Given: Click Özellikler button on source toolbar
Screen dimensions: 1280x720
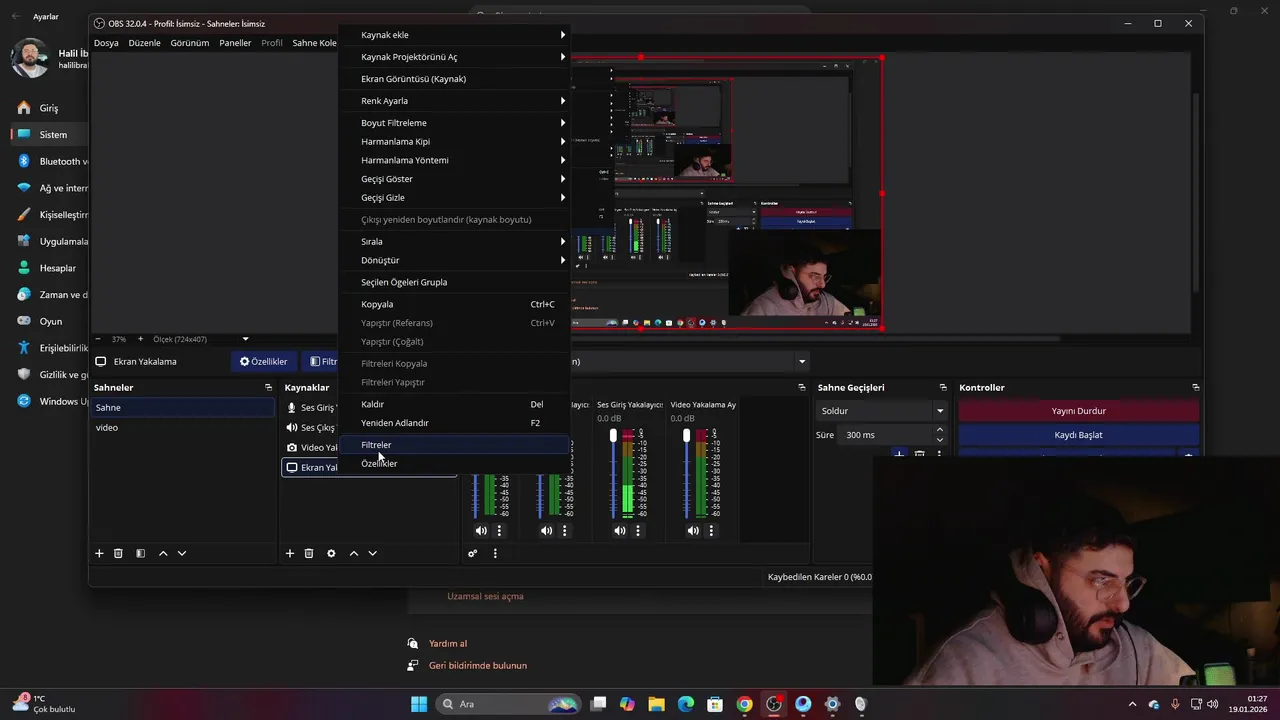Looking at the screenshot, I should click(263, 361).
